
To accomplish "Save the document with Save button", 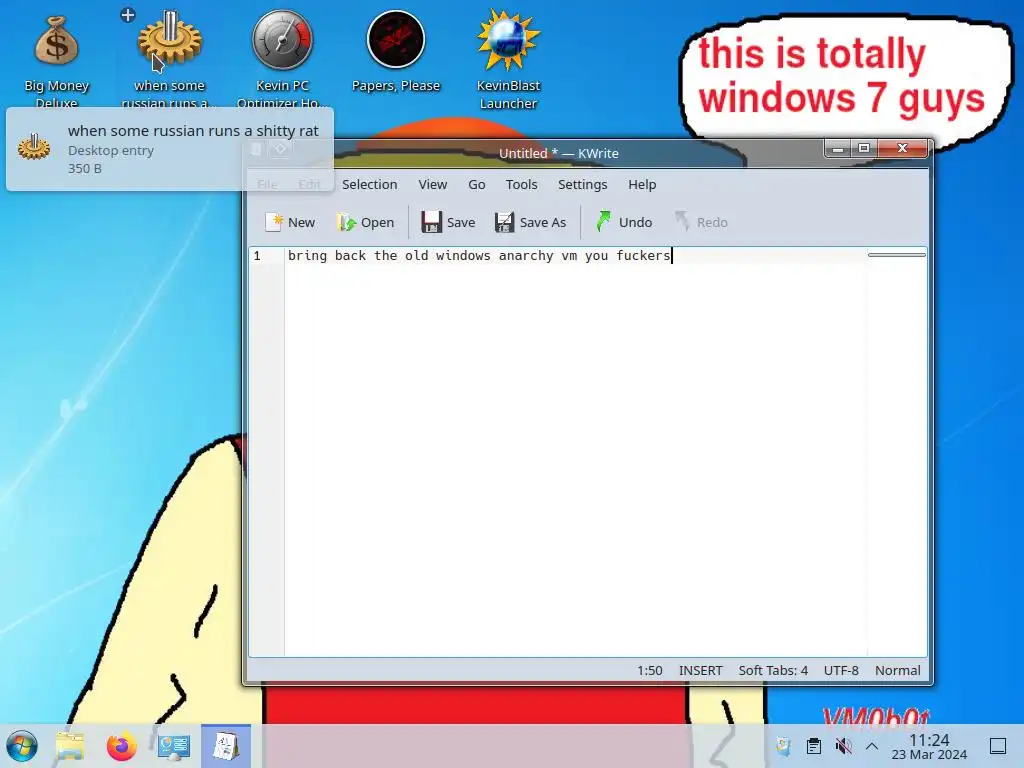I will 448,222.
